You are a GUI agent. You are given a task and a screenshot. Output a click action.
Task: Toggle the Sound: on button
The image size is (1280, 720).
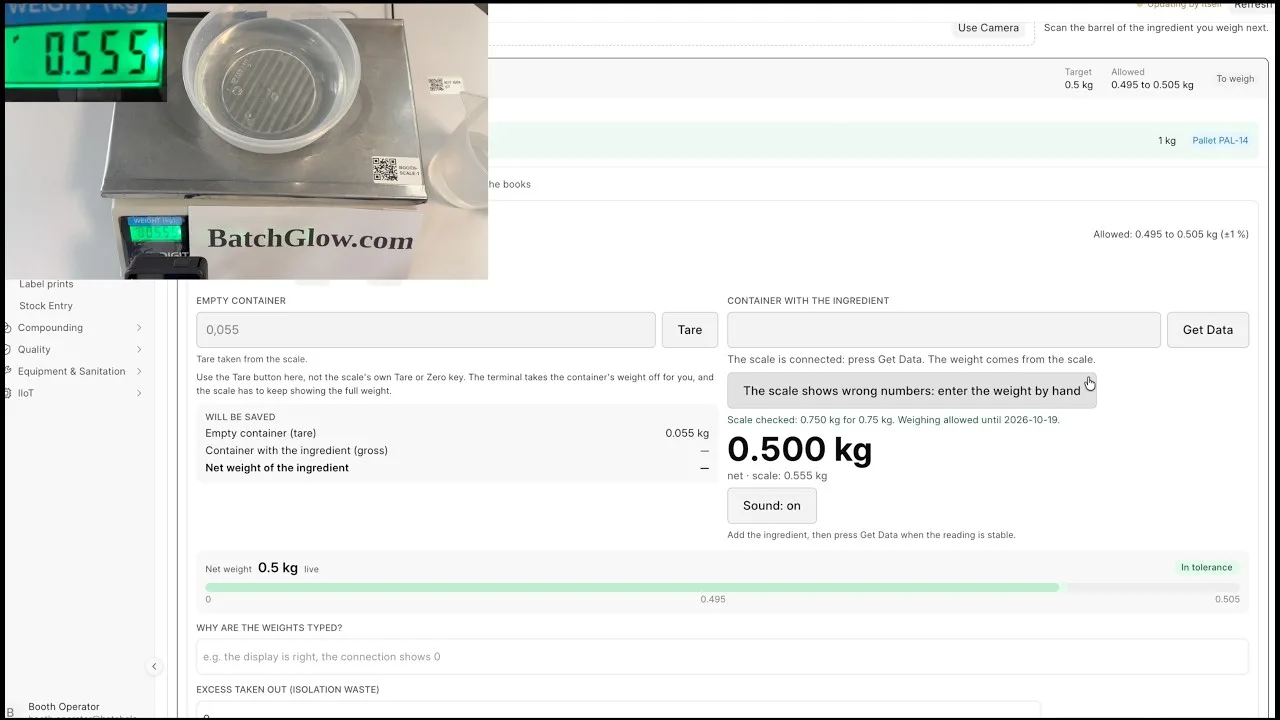pyautogui.click(x=772, y=506)
